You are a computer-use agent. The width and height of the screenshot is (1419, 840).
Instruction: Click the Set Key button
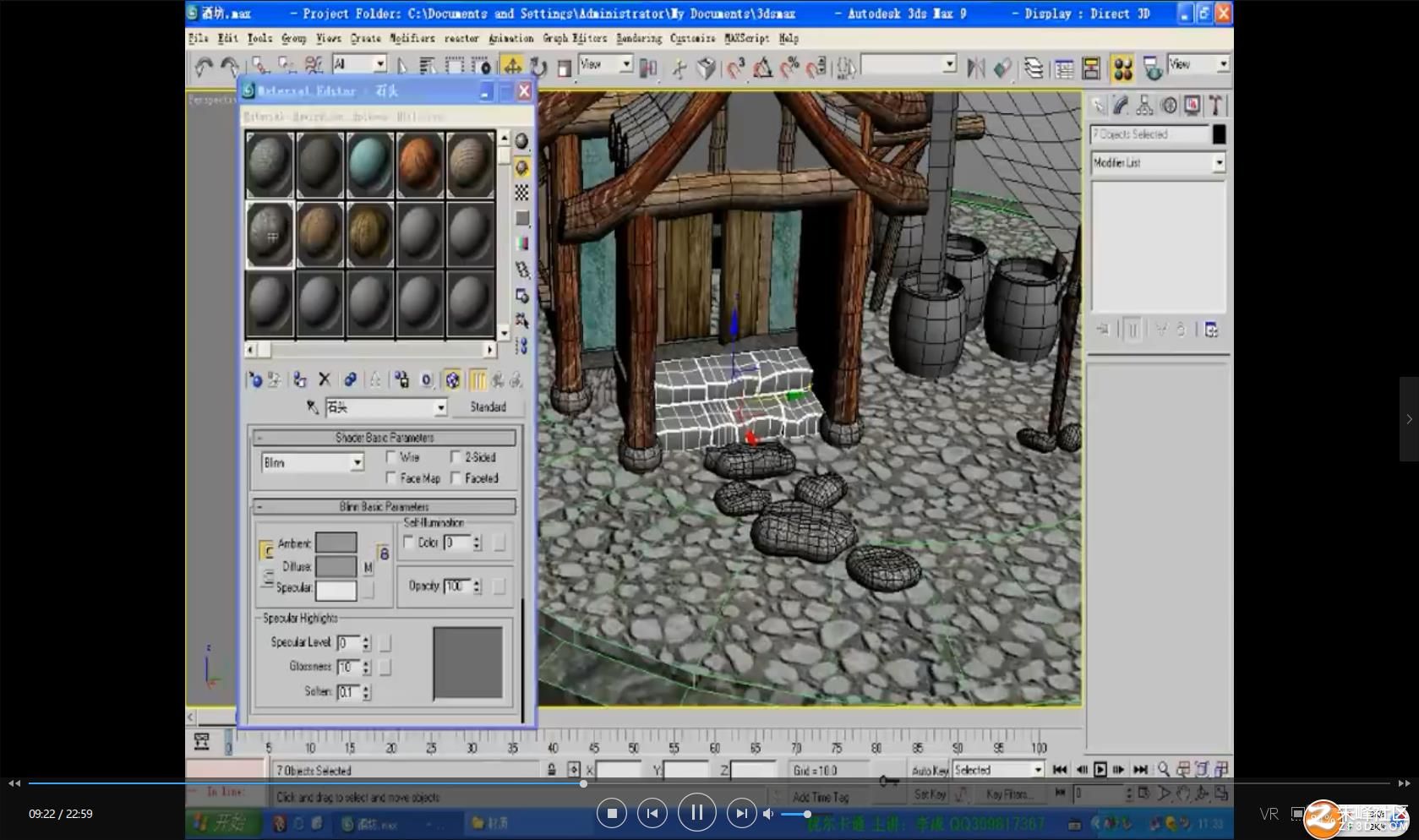click(x=931, y=794)
